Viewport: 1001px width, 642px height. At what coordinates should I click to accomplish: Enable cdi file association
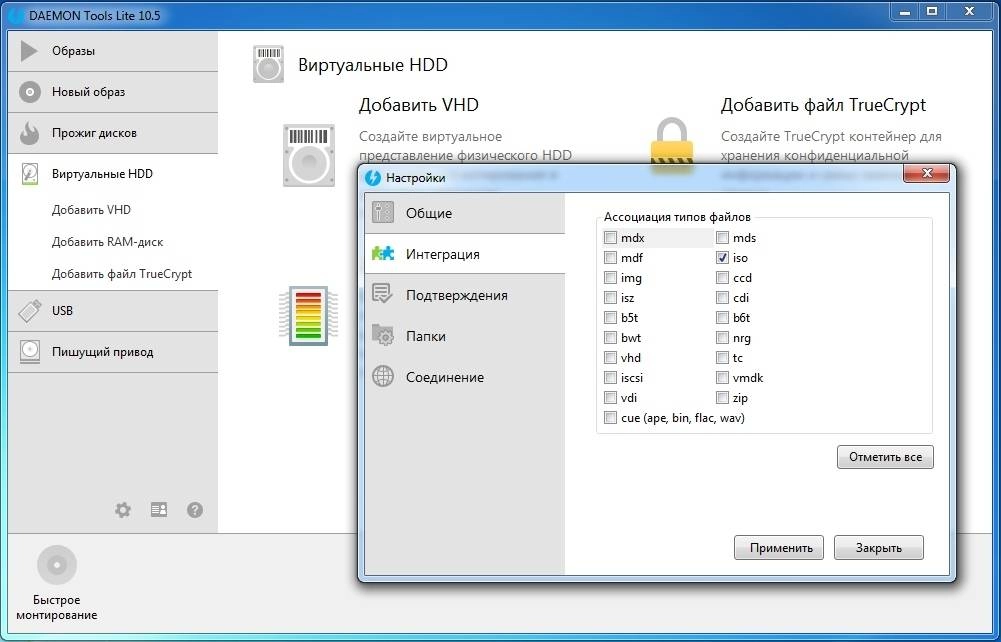pyautogui.click(x=722, y=297)
